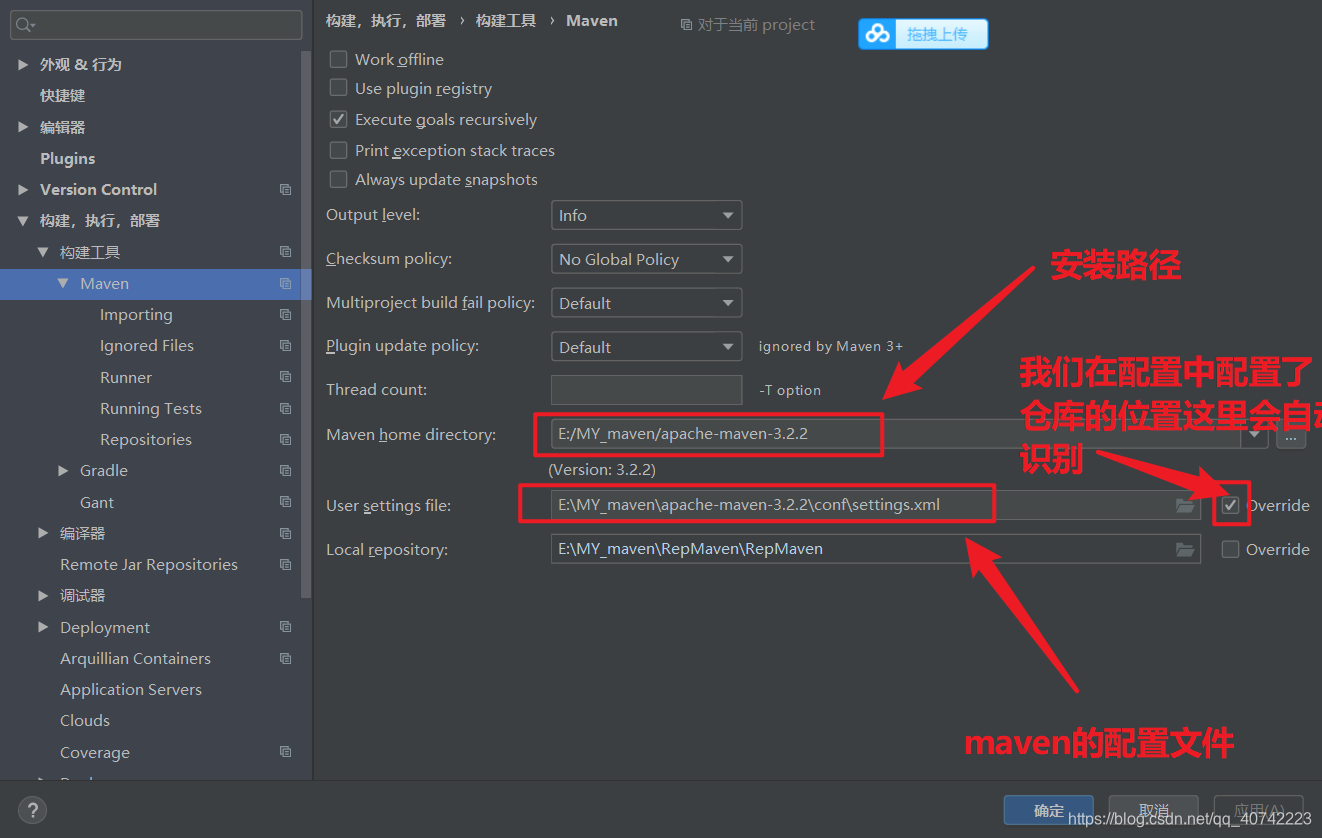Click the User settings file path field
The image size is (1322, 838).
pos(875,505)
